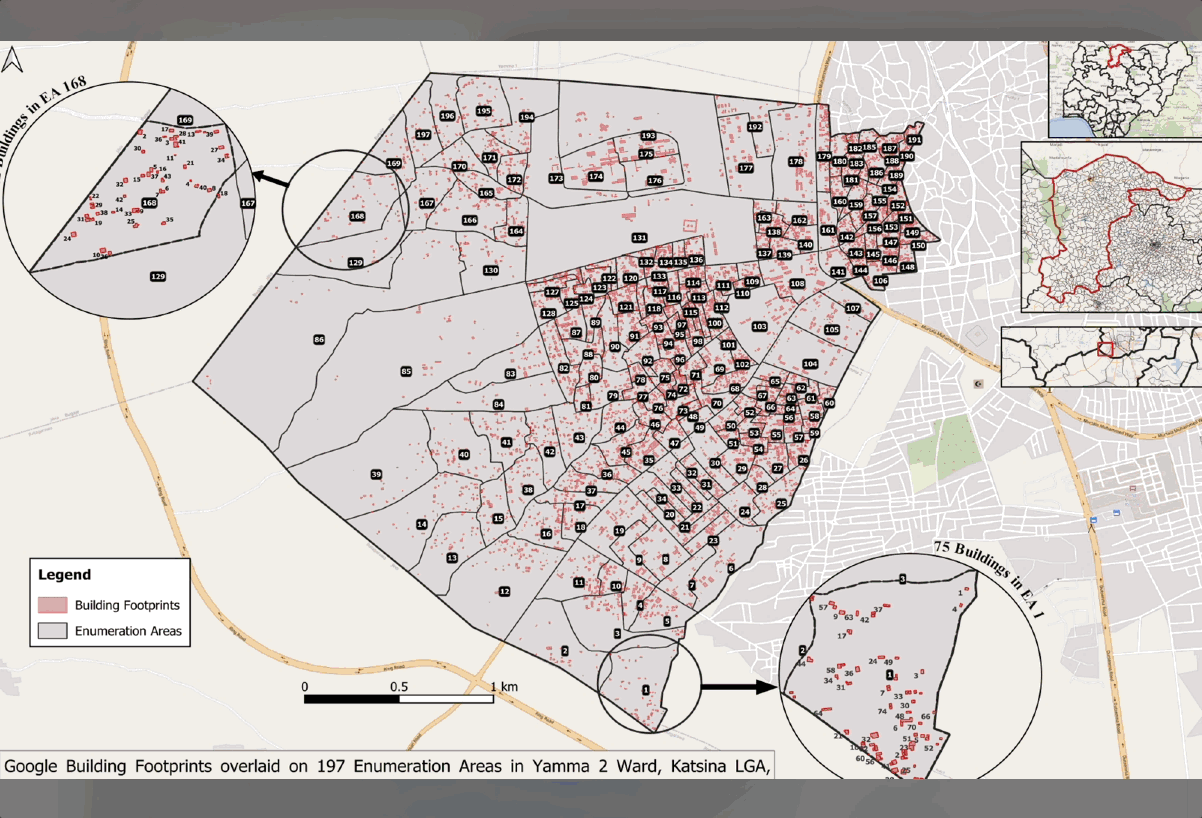1202x818 pixels.
Task: Select enumeration area label 105
Action: point(831,329)
